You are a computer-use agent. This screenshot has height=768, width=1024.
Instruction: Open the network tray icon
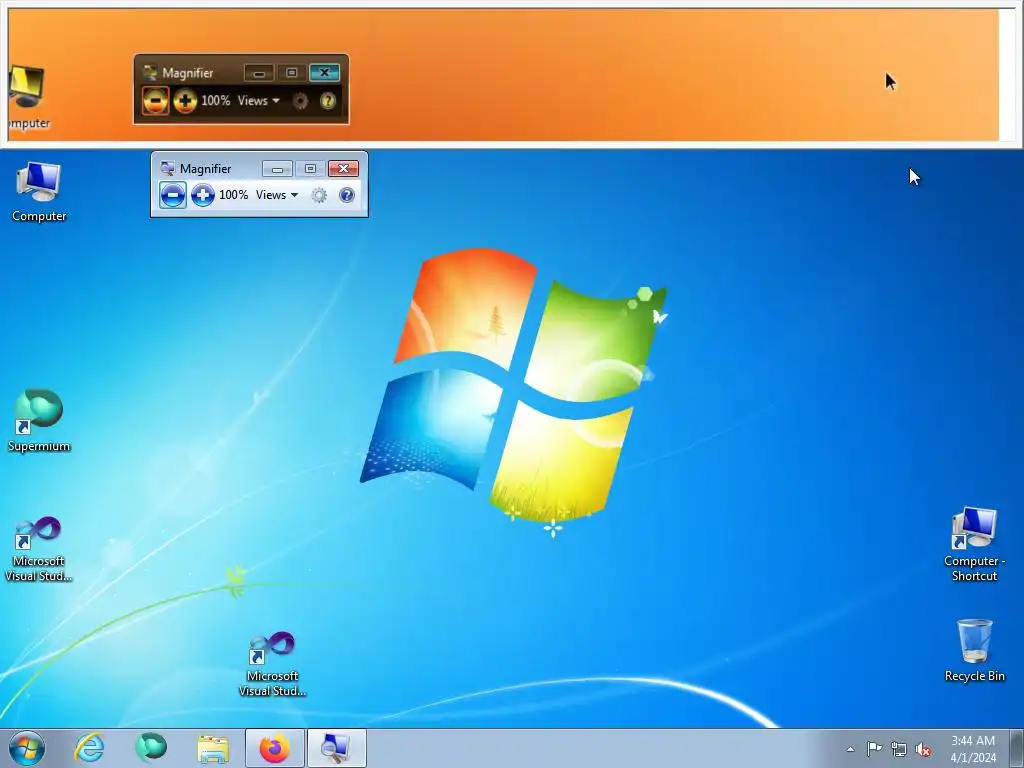point(899,750)
